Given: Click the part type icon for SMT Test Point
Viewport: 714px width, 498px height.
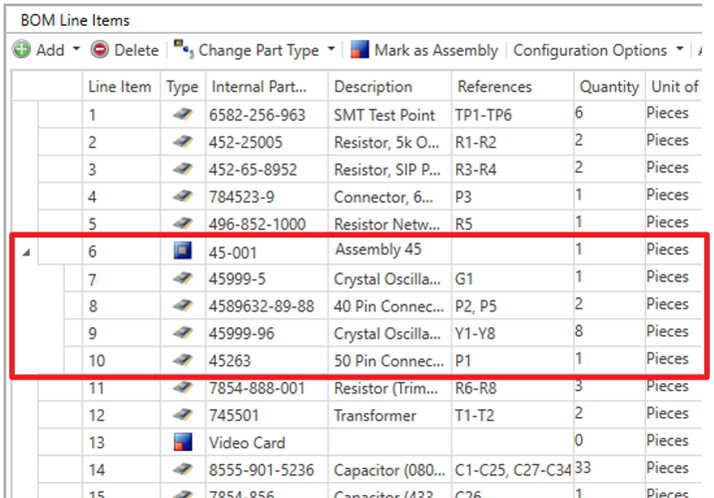Looking at the screenshot, I should pyautogui.click(x=182, y=115).
